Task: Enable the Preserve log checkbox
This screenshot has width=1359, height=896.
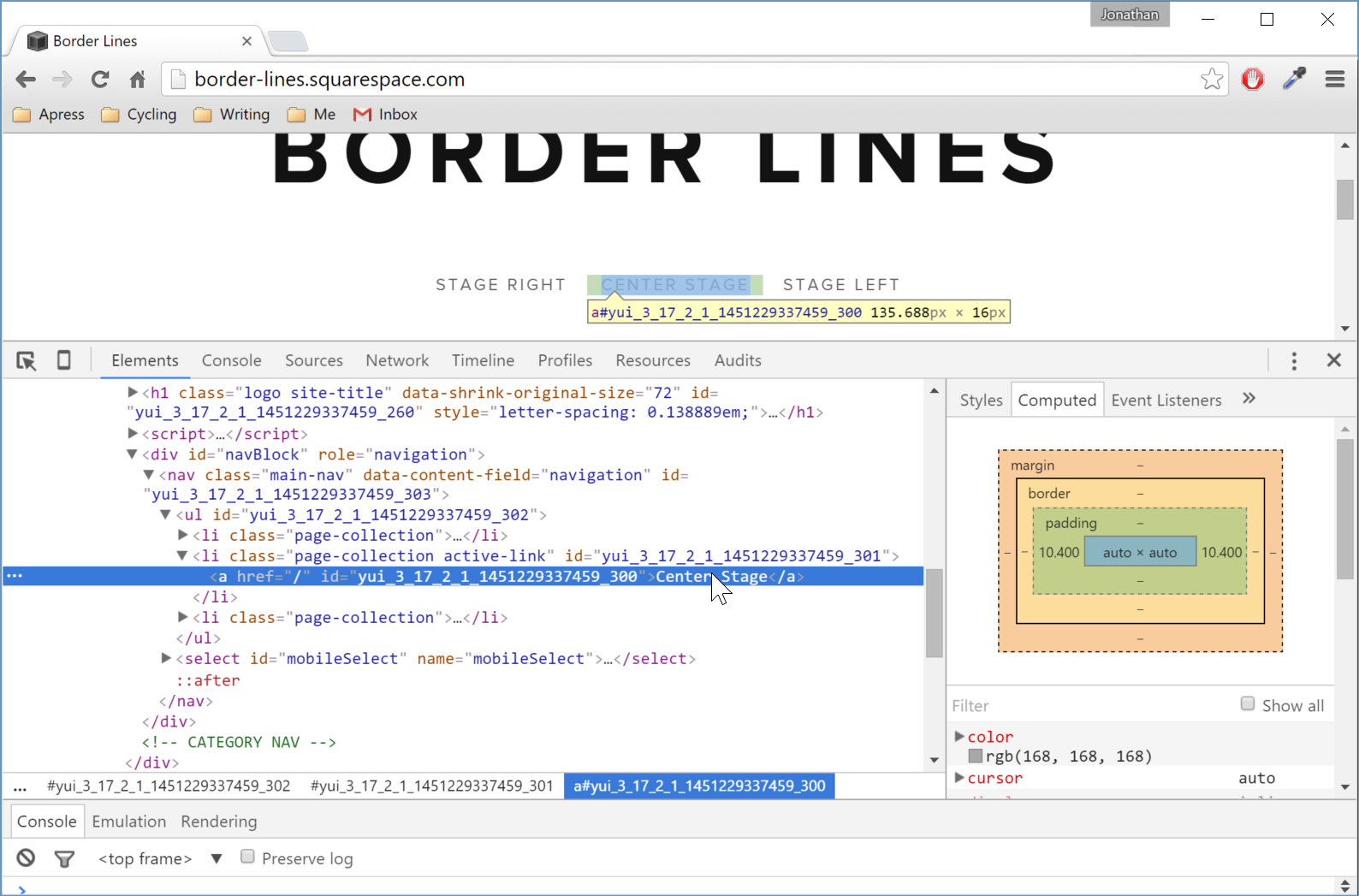Action: (x=247, y=856)
